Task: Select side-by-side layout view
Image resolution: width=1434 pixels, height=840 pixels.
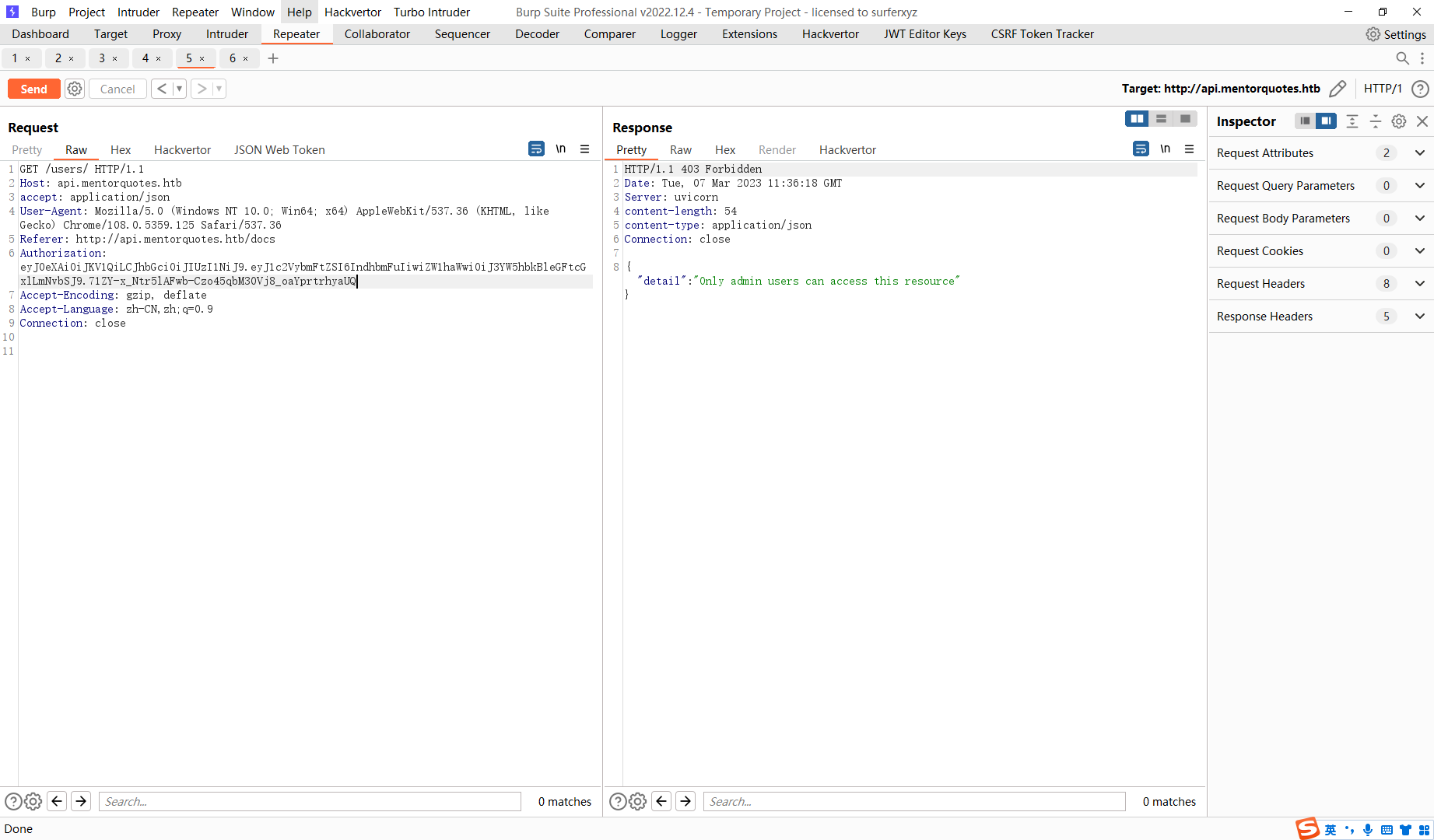Action: (x=1137, y=118)
